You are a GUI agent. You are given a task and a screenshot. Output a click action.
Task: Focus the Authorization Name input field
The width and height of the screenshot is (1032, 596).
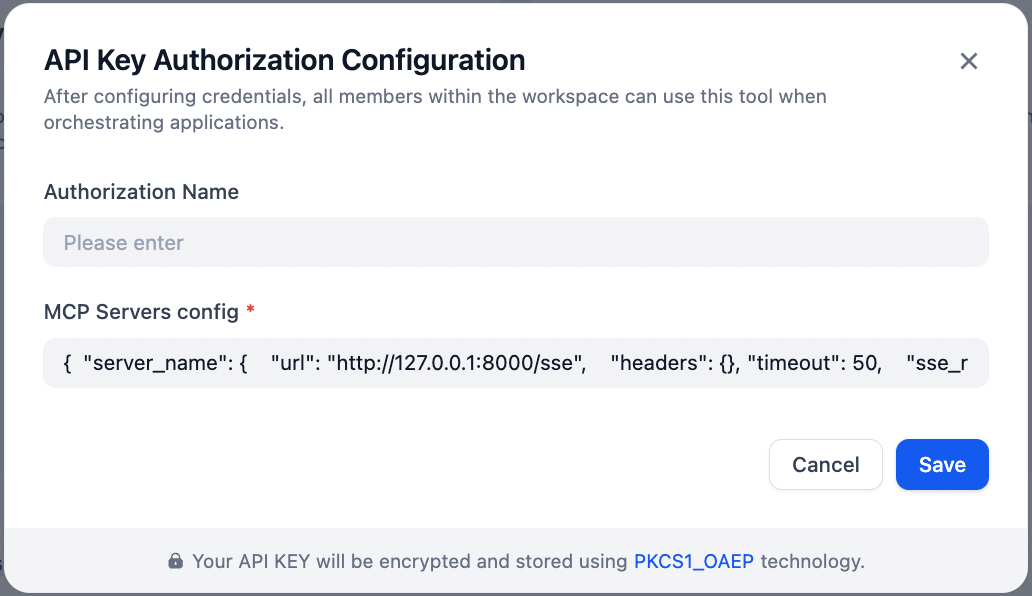[x=515, y=242]
